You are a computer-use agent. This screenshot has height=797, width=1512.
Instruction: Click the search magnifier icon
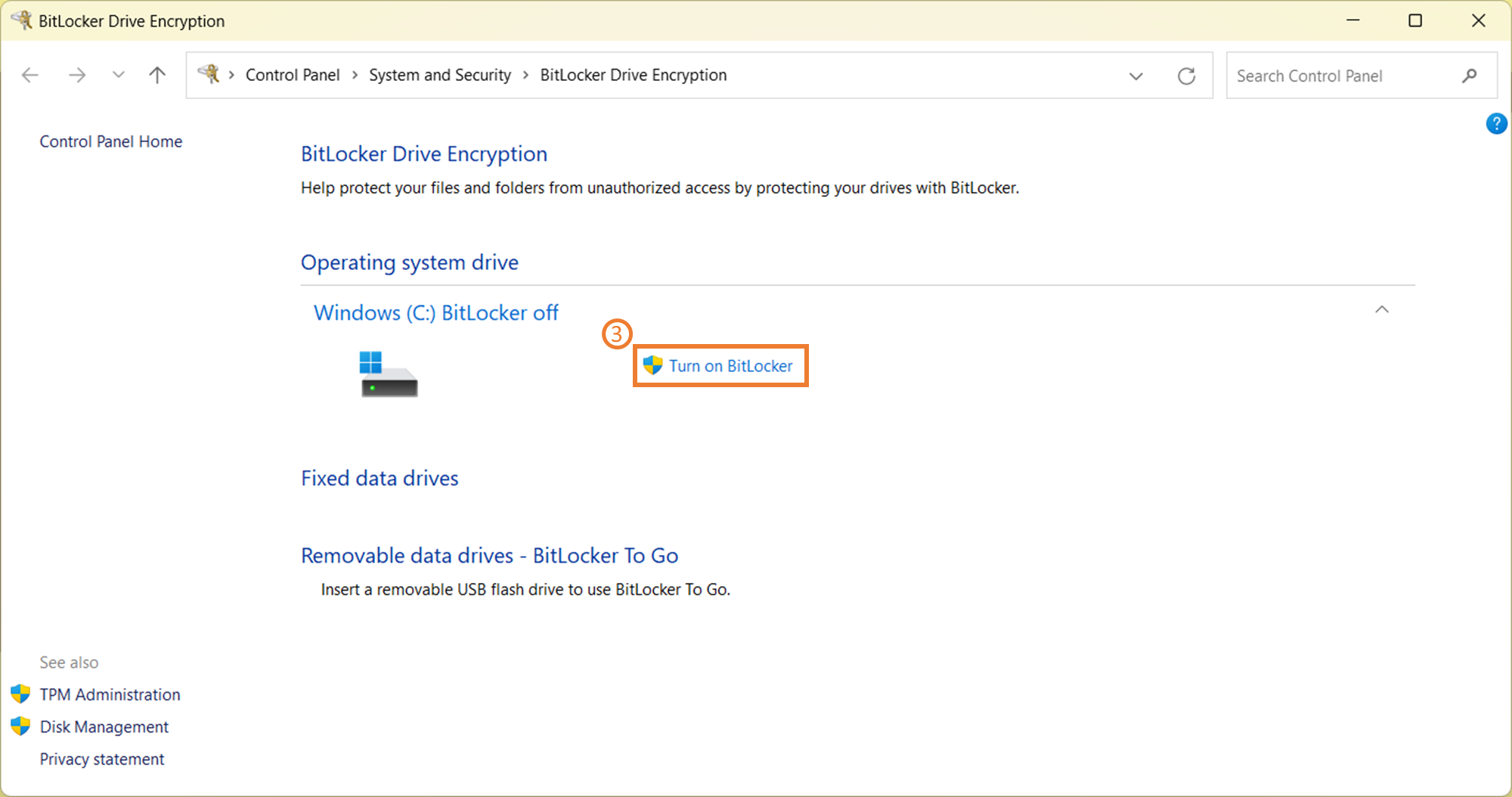1469,76
